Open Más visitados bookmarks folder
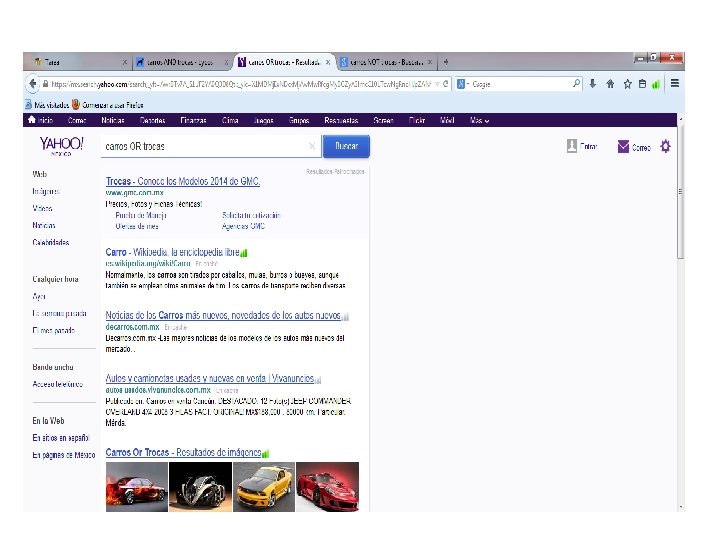 point(47,105)
